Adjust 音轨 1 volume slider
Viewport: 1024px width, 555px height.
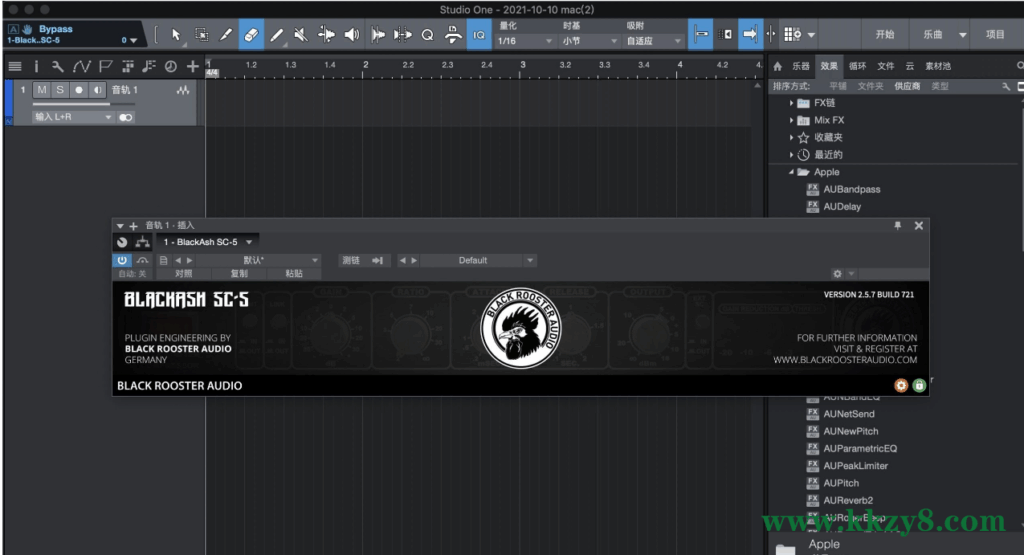click(82, 104)
